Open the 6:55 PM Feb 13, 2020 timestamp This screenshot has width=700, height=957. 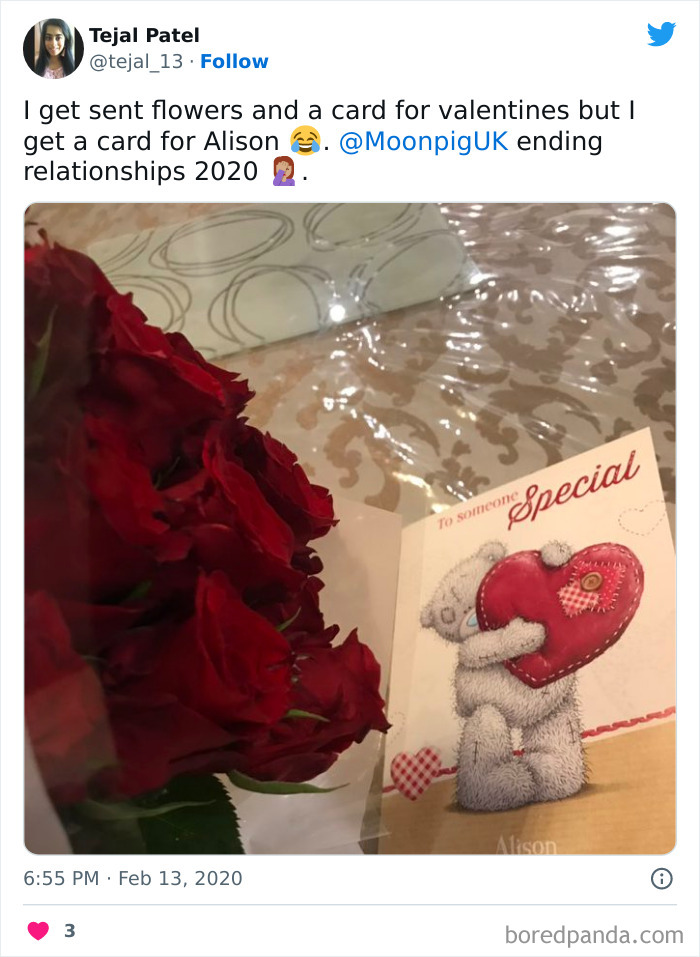pos(132,878)
